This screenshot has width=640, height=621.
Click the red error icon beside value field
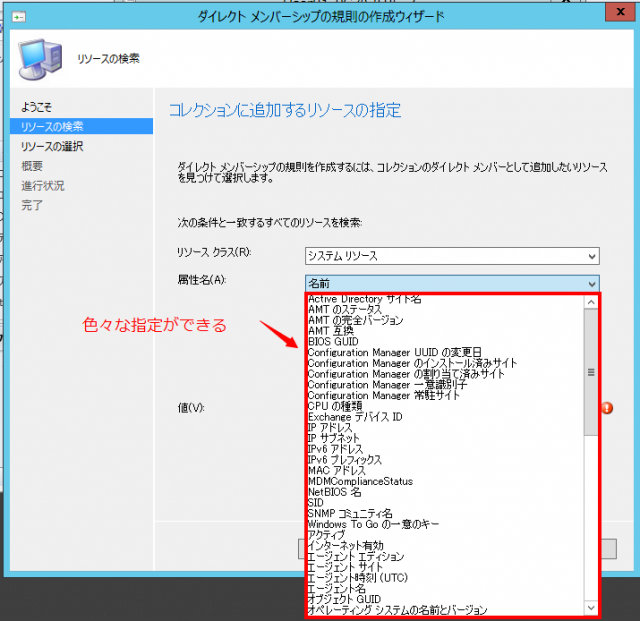[607, 408]
